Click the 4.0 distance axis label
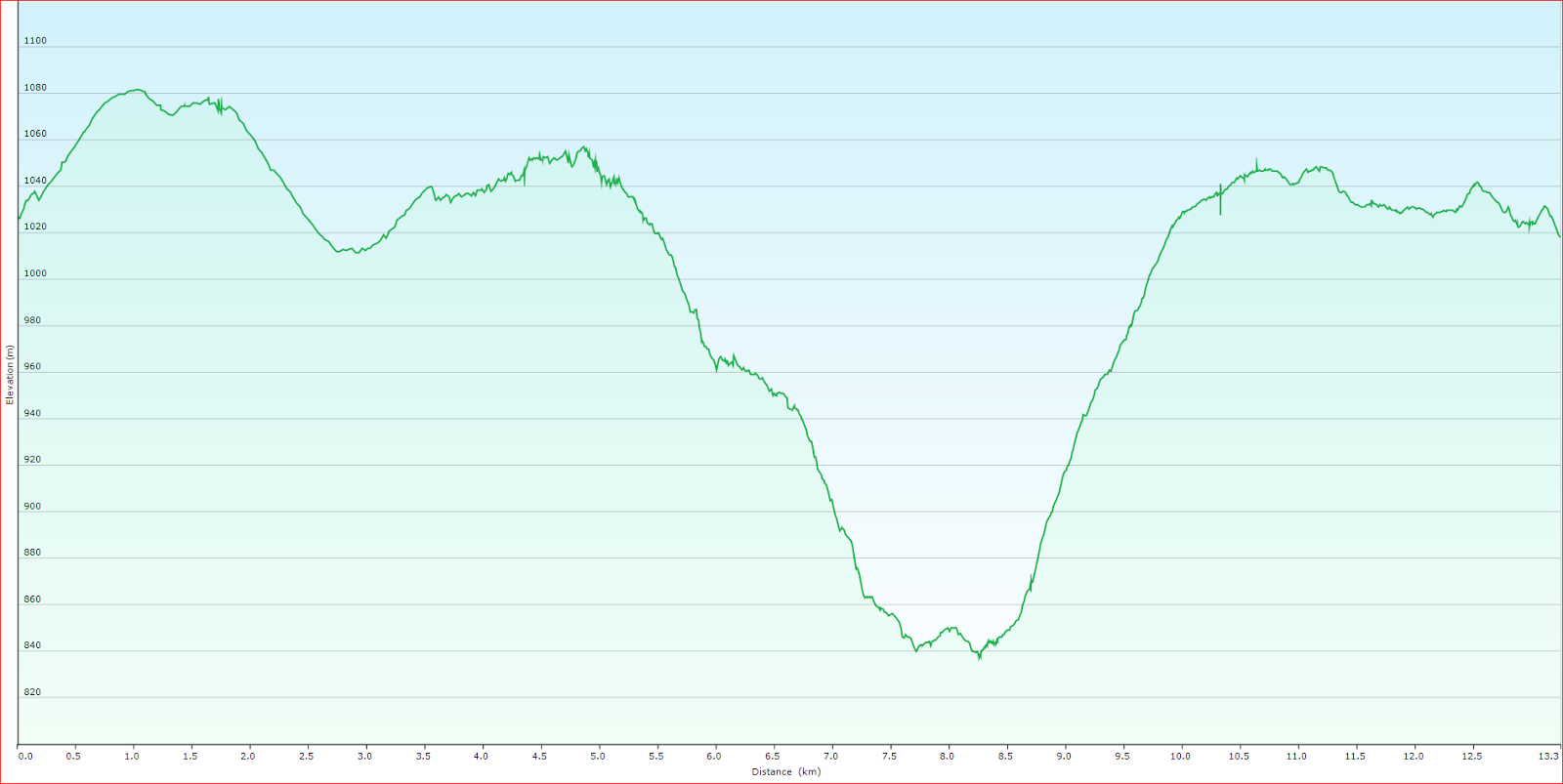Viewport: 1563px width, 784px height. [482, 757]
